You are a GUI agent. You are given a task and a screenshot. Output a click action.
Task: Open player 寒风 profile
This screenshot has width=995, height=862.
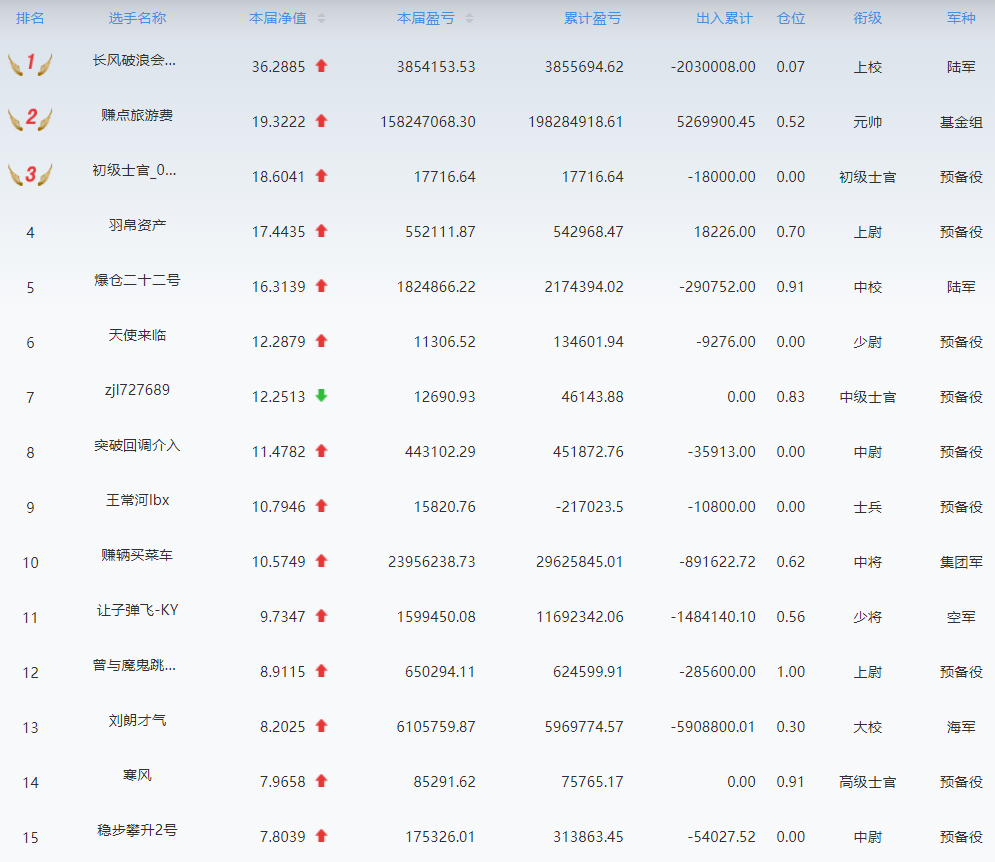[x=137, y=776]
